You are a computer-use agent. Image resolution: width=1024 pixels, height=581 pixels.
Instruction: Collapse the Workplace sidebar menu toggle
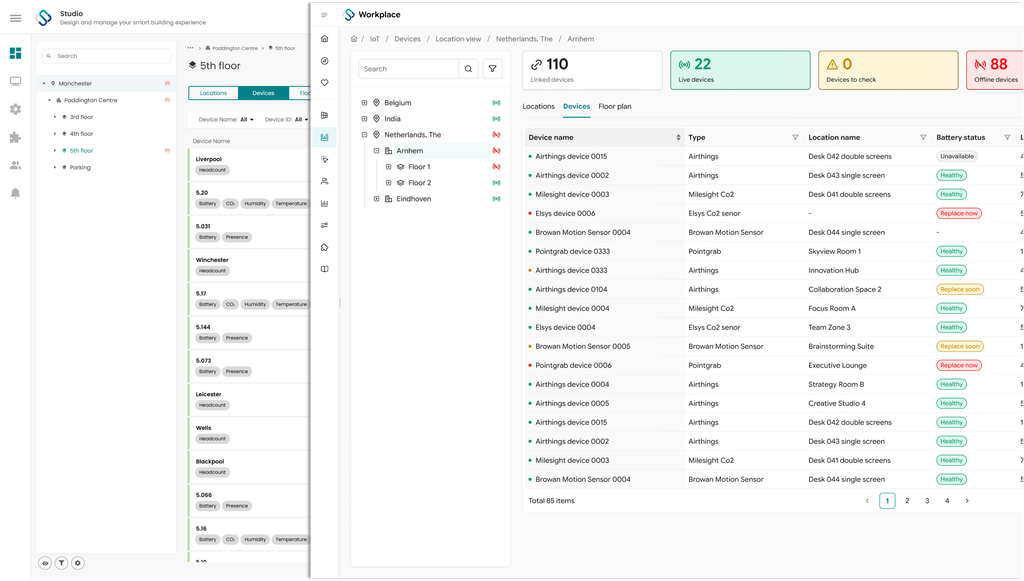pyautogui.click(x=325, y=14)
